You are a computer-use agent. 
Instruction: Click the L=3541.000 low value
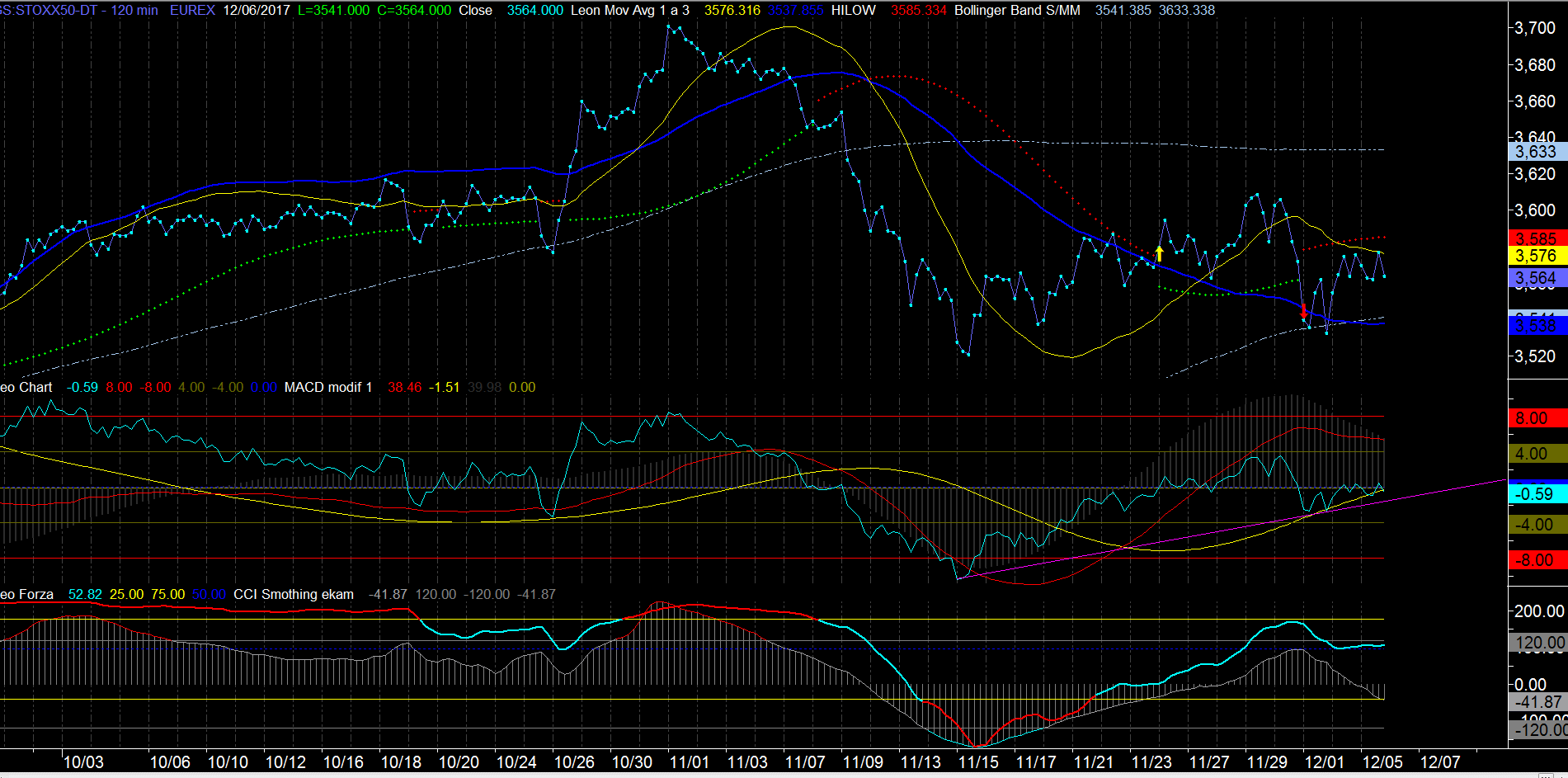click(x=333, y=10)
